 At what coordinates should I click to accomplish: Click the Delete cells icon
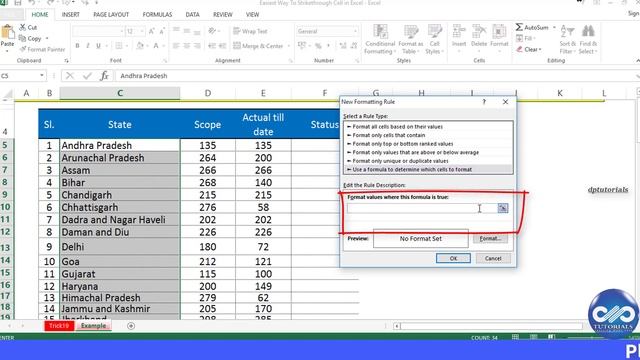(479, 32)
